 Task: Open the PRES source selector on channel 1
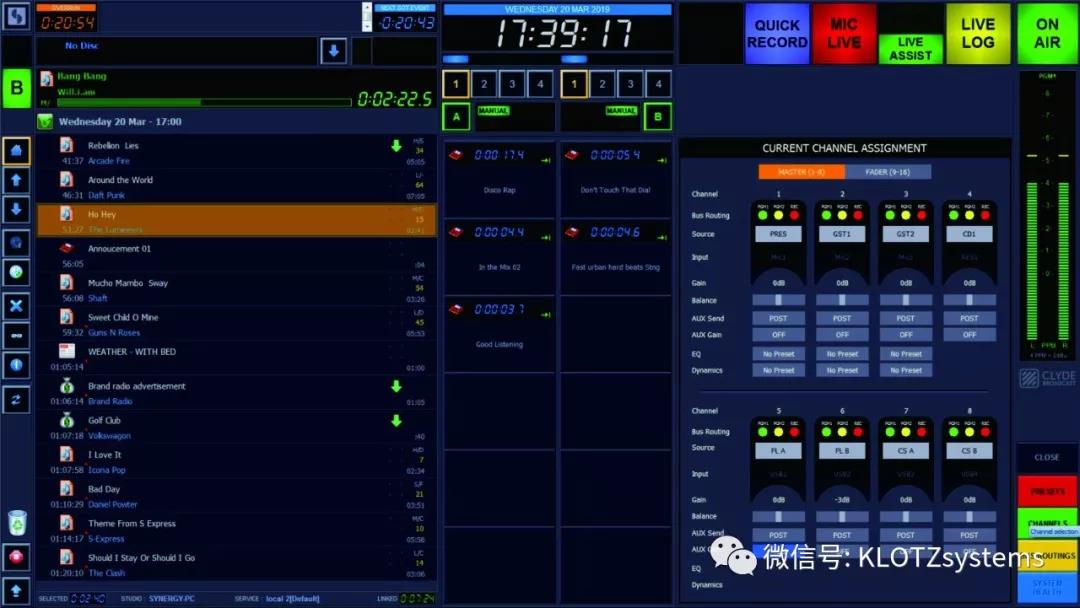coord(778,234)
